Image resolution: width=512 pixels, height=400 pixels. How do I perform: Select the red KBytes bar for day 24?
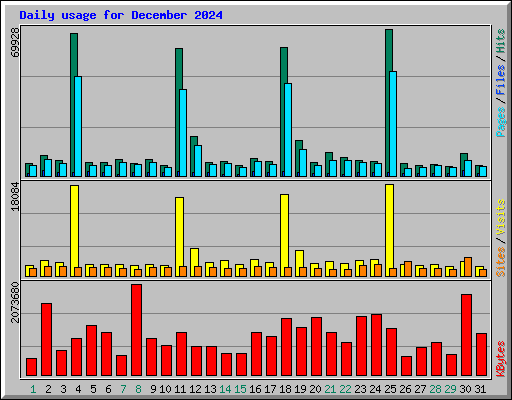376,345
